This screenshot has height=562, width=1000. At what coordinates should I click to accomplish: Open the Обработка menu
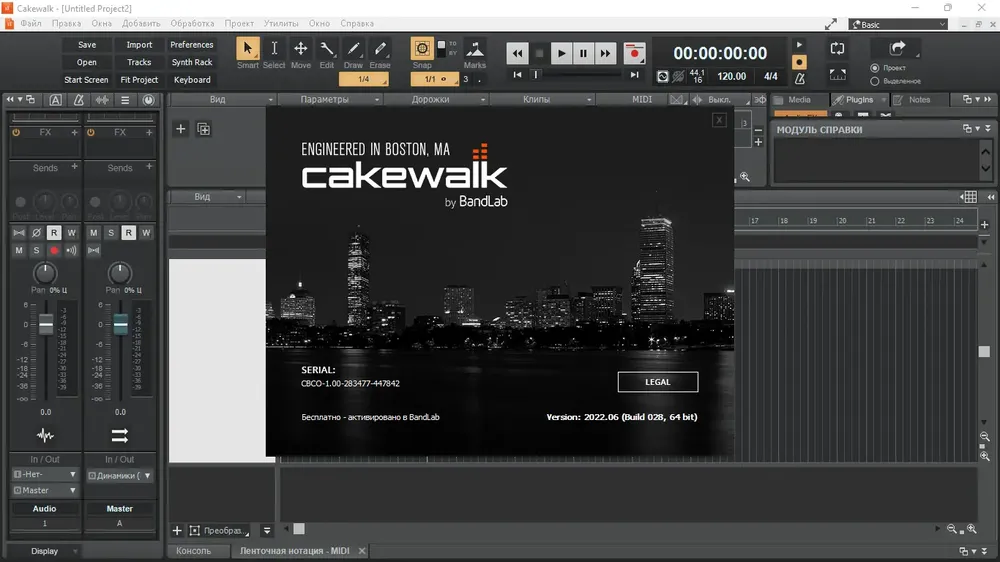pyautogui.click(x=192, y=24)
